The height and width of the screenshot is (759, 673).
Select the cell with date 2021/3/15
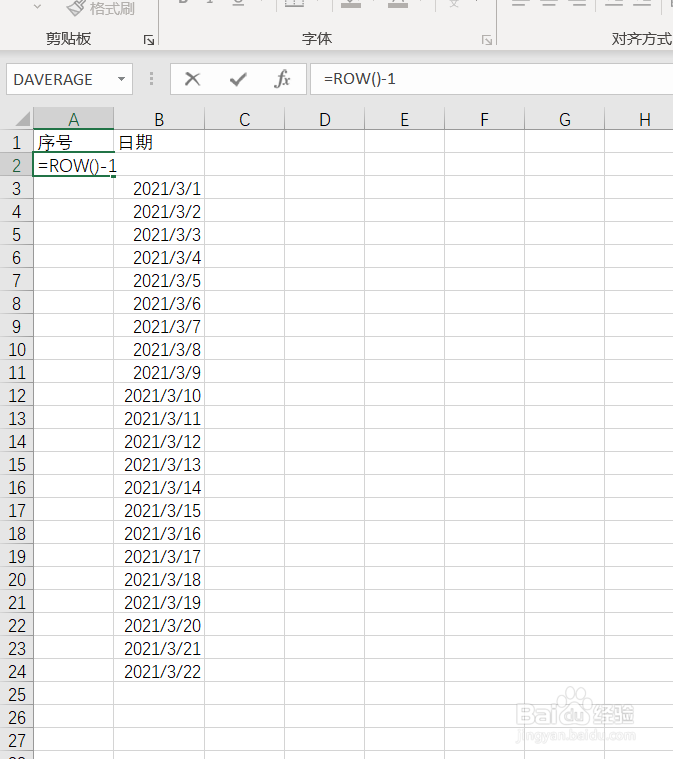159,510
